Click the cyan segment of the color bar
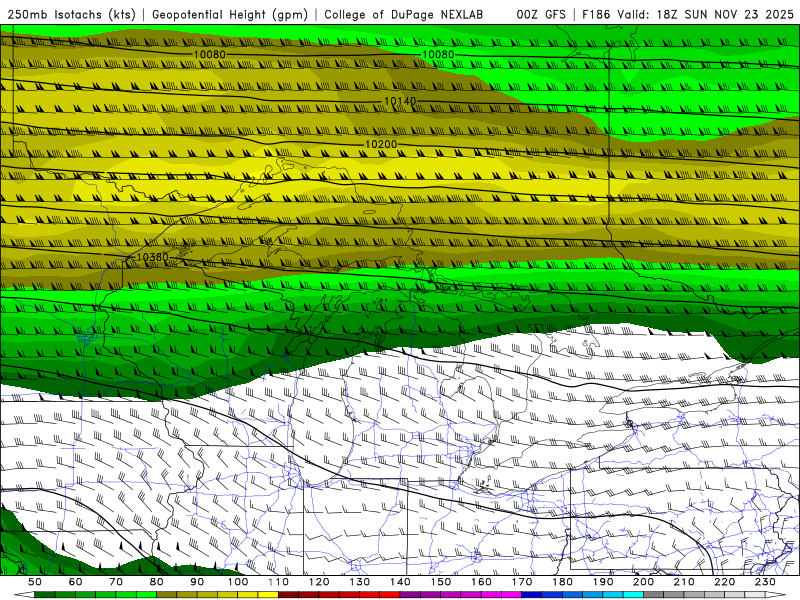Screen dimensions: 800x600 click(x=634, y=595)
